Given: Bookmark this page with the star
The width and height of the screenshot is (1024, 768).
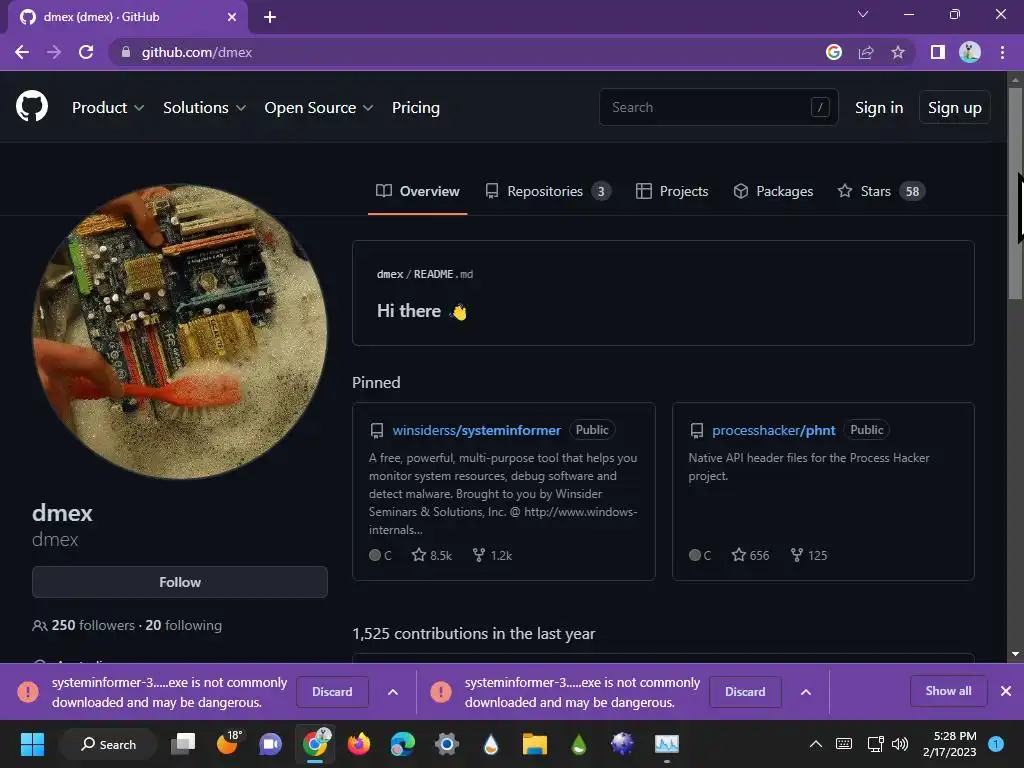Looking at the screenshot, I should 898,52.
